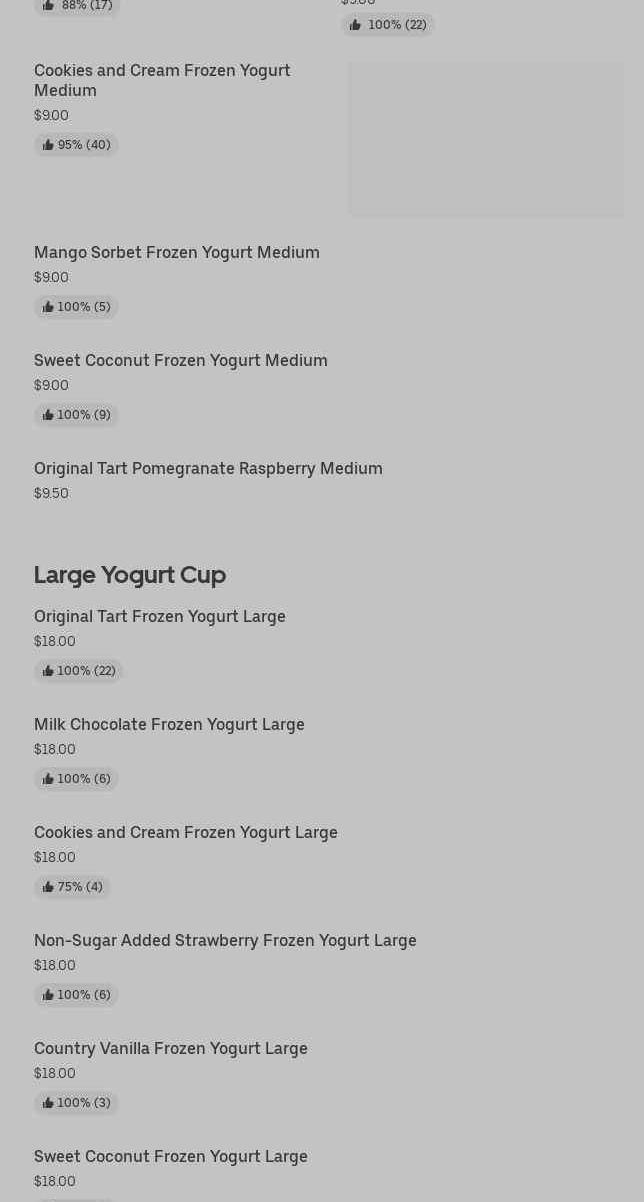Viewport: 644px width, 1202px height.
Task: Click the Cookies and Cream Medium item image
Action: pos(486,139)
